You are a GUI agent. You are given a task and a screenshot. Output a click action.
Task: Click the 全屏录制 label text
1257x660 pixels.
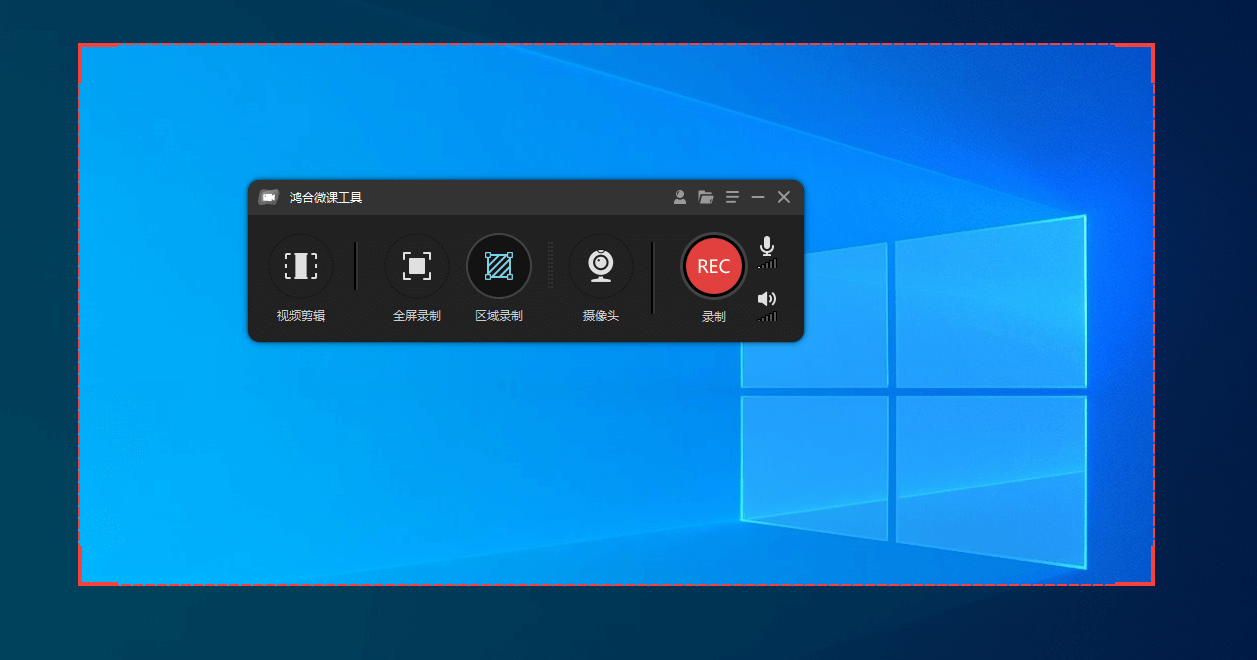coord(417,316)
